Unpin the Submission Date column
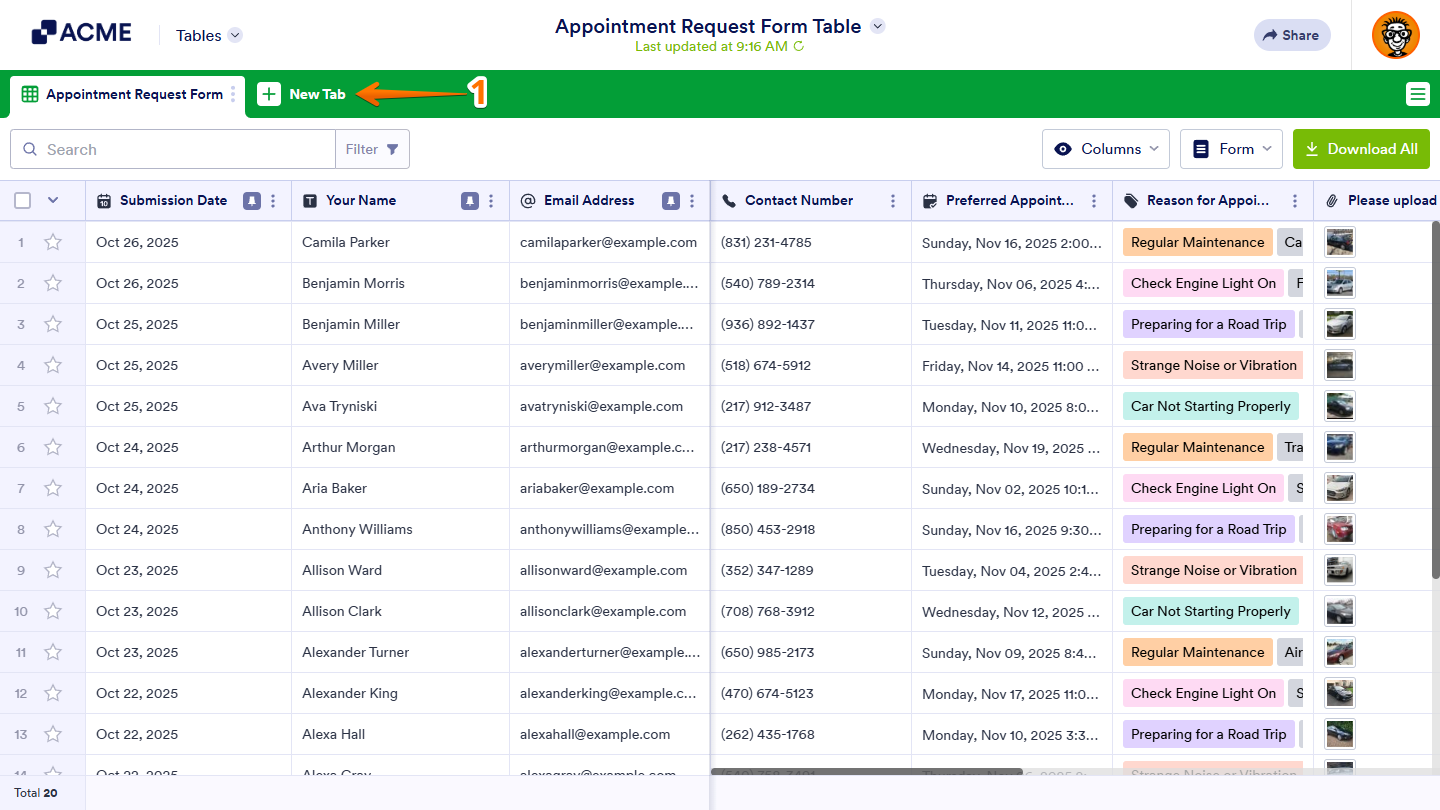The image size is (1440, 810). point(252,201)
